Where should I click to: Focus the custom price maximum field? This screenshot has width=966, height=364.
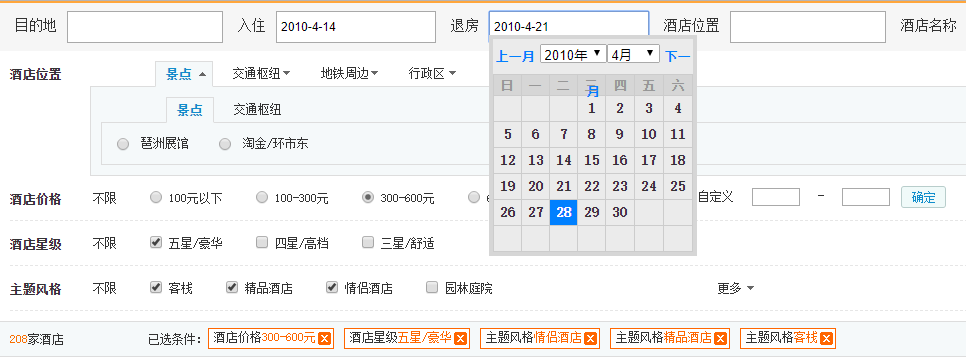866,197
